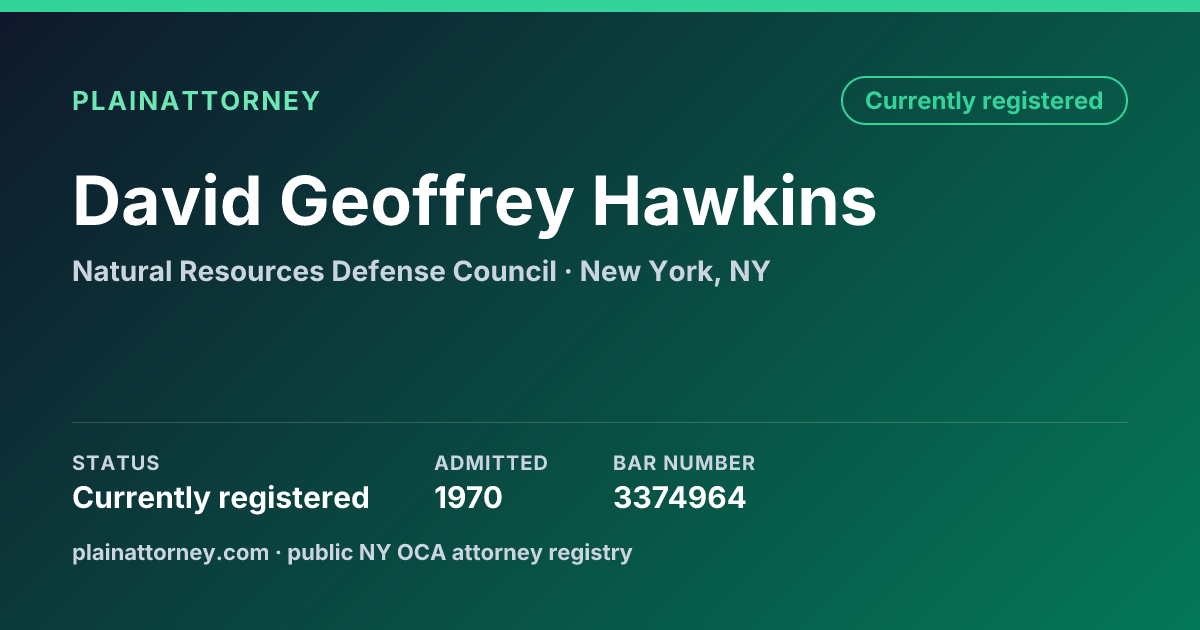Open the Natural Resources Defense Council text
Viewport: 1200px width, 630px height.
pyautogui.click(x=314, y=271)
